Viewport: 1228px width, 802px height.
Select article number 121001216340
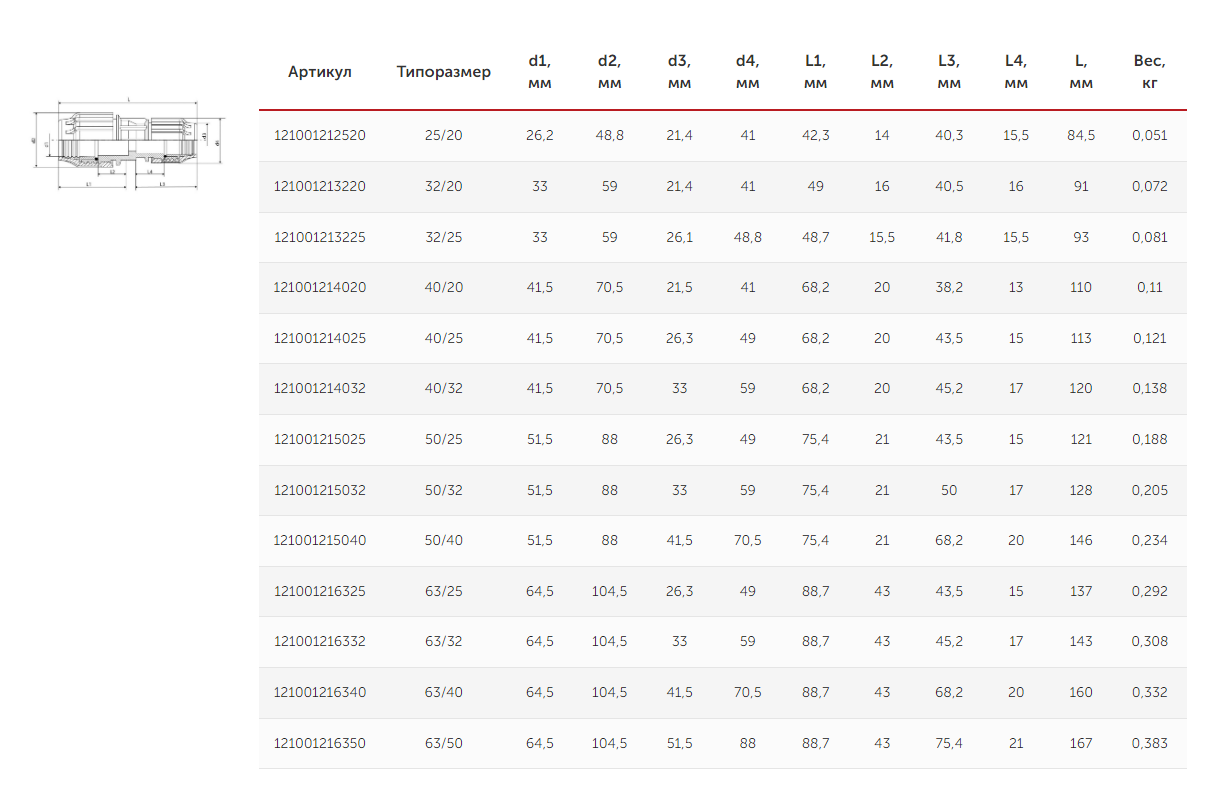tap(320, 692)
